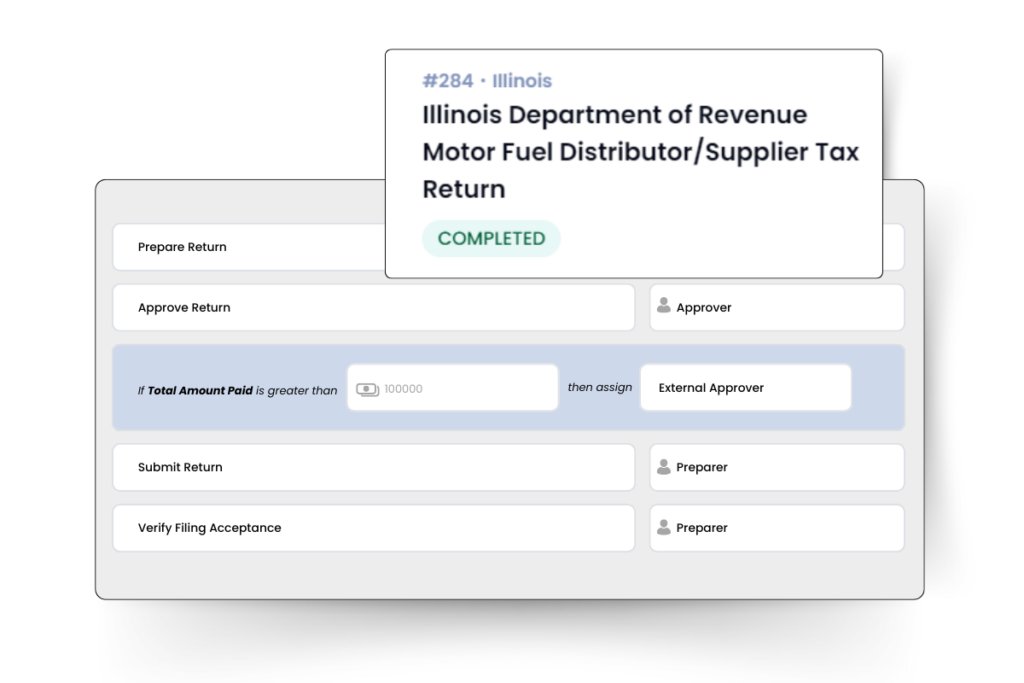This screenshot has width=1024, height=683.
Task: Click the bold Total Amount Paid condition
Action: (x=199, y=391)
